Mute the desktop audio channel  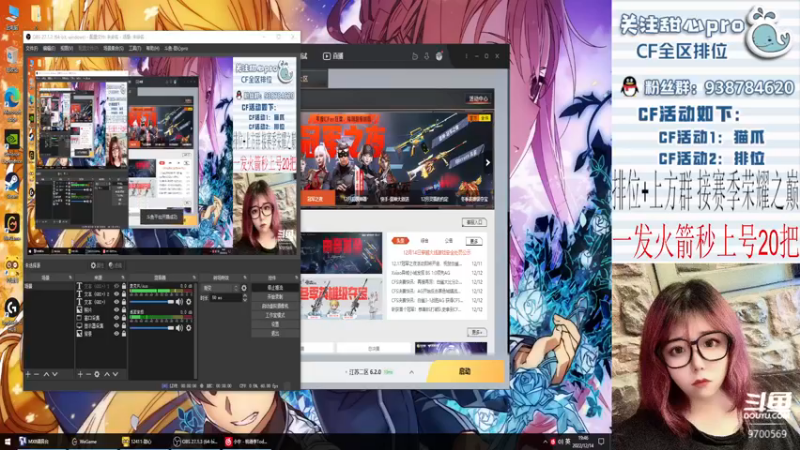(179, 328)
